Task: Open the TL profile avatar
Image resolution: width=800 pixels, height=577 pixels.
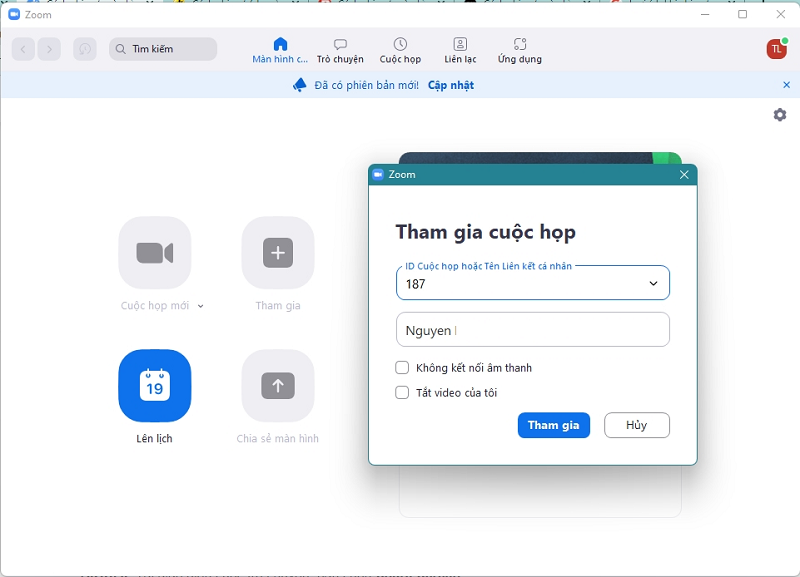Action: tap(776, 49)
